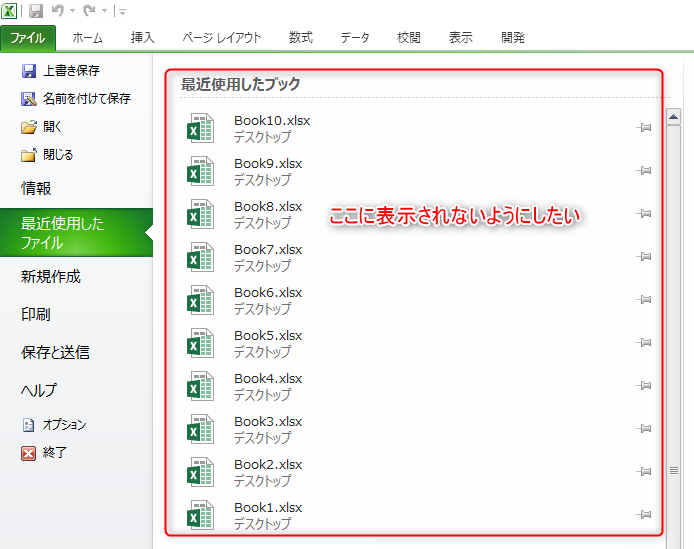Click the Excel file icon for Book10.xlsx
Screen dimensions: 694x549
200,128
